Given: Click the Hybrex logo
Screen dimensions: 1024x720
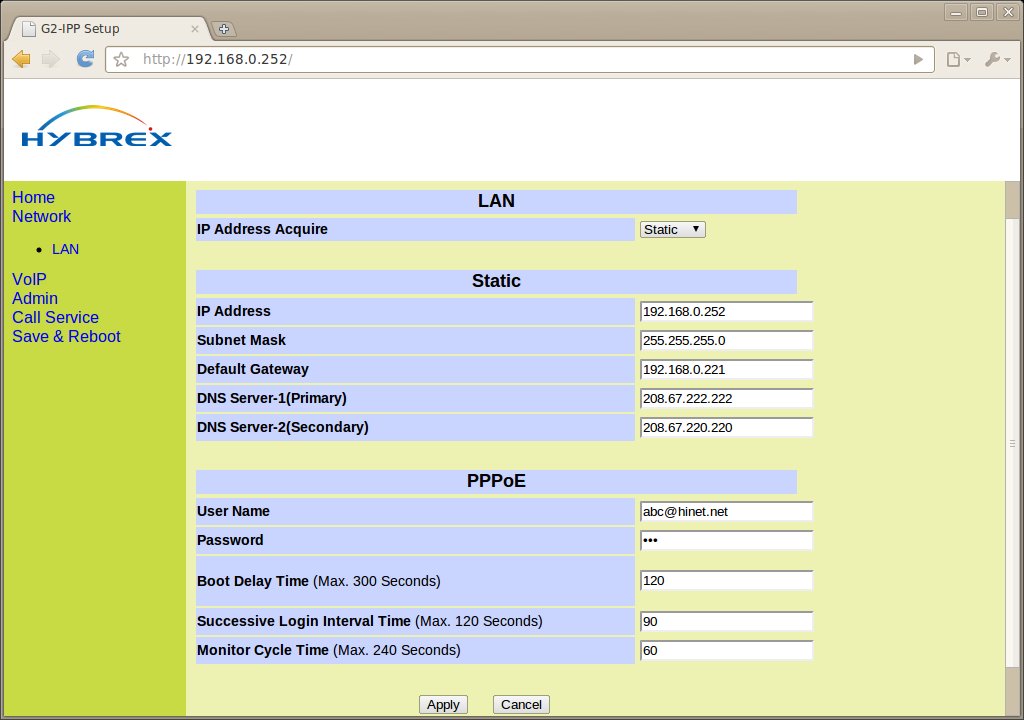Looking at the screenshot, I should tap(96, 129).
